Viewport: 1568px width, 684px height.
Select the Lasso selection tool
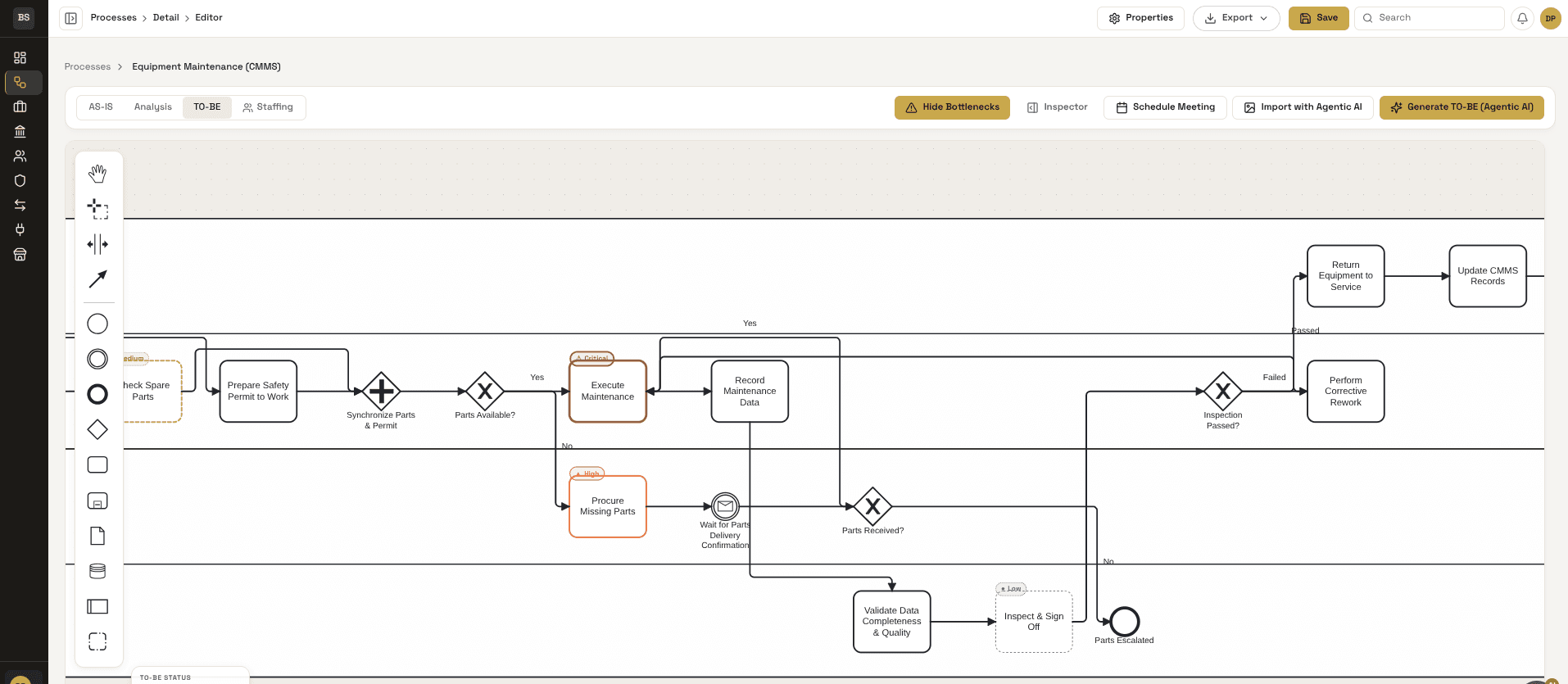pos(97,209)
